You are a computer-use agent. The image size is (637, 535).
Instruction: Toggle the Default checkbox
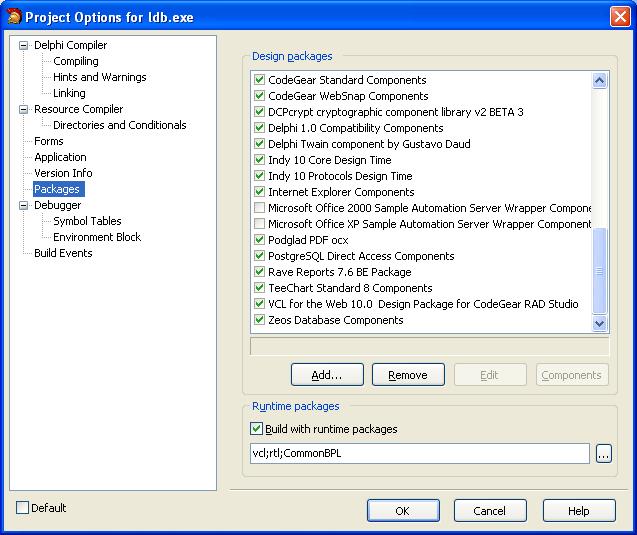(x=22, y=508)
